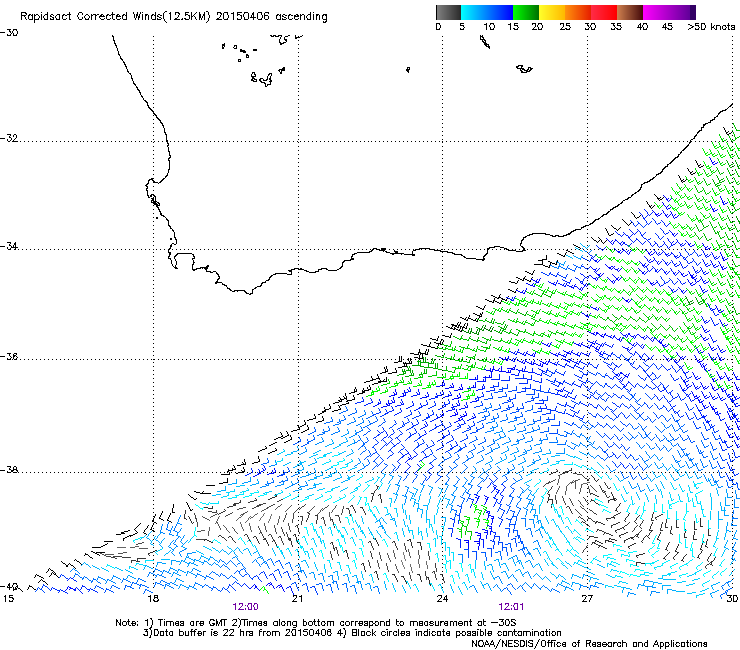740x650 pixels.
Task: Click the longitude label '24'
Action: pyautogui.click(x=442, y=599)
